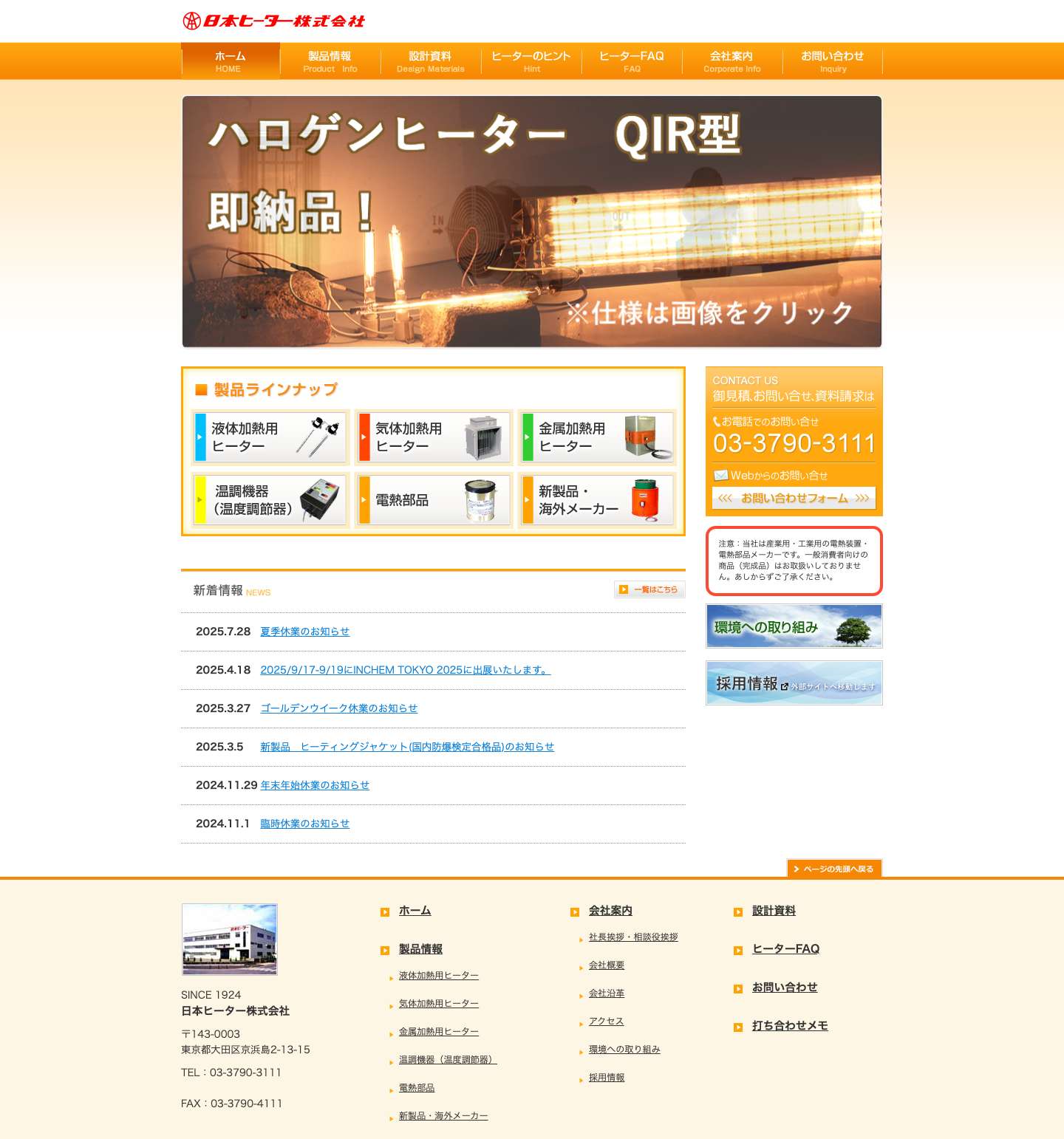Click the envelope icon beside Webからのお問い合せ
Screen dimensions: 1064x1139
[x=720, y=474]
